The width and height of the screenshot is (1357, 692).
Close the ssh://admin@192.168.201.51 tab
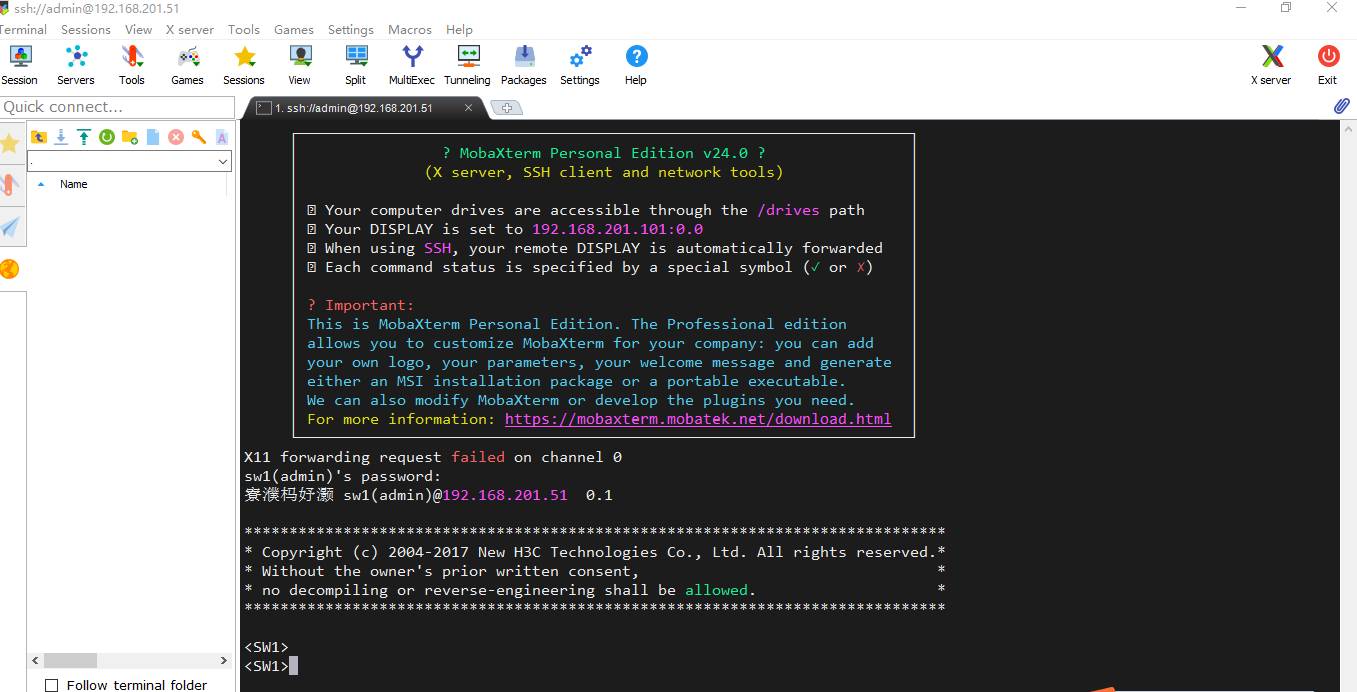tap(469, 108)
